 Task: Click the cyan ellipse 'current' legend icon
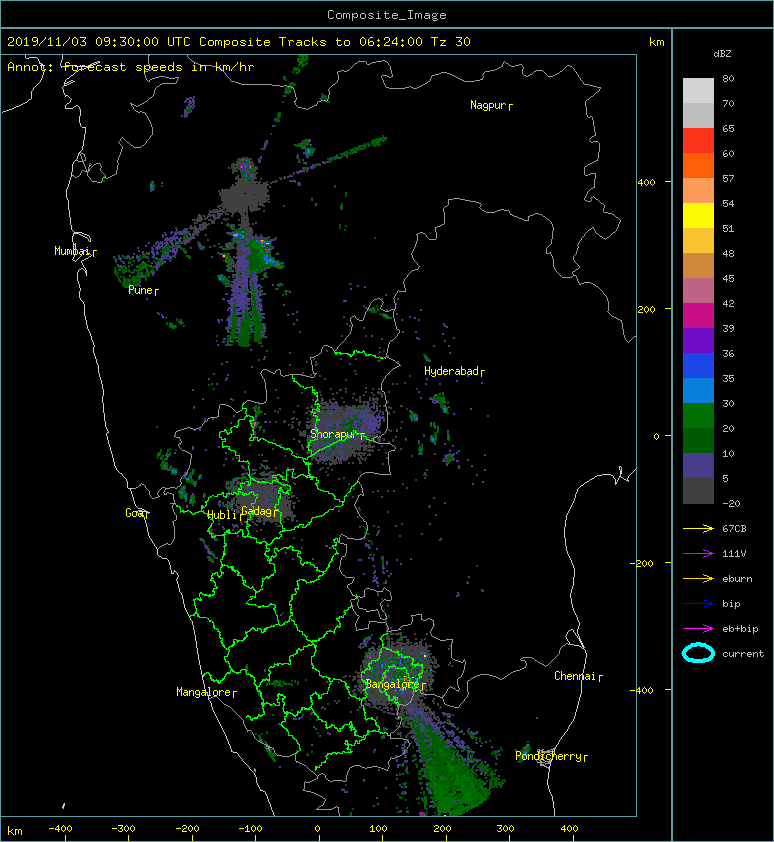coord(698,654)
